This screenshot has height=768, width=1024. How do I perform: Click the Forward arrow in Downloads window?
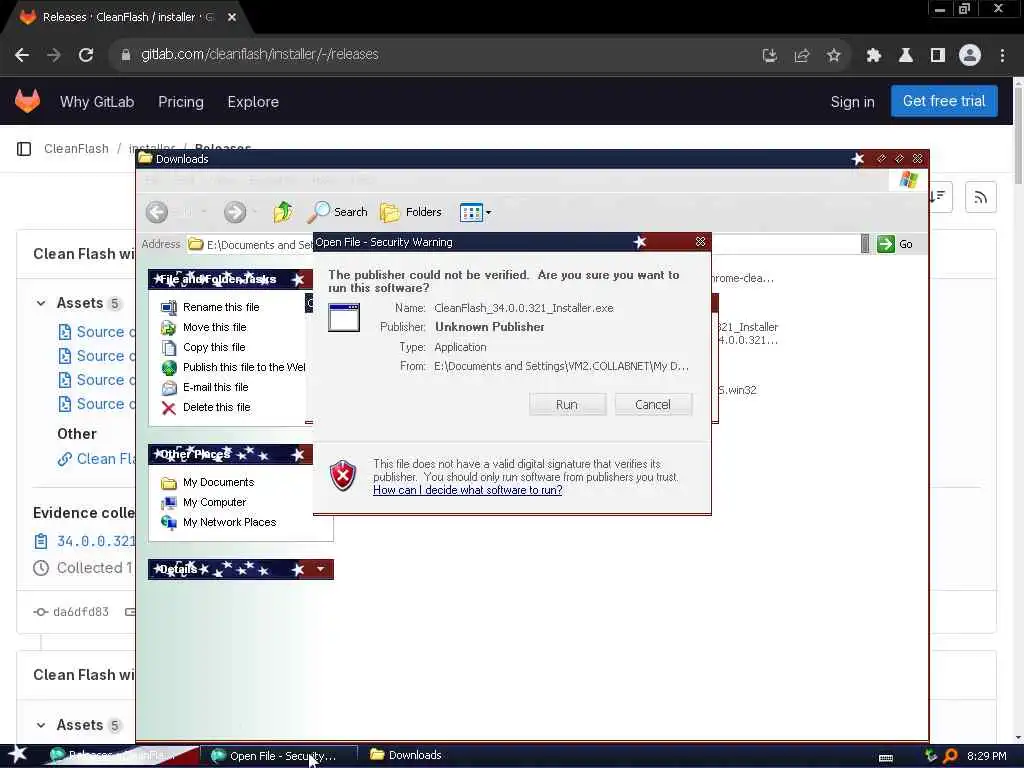235,212
